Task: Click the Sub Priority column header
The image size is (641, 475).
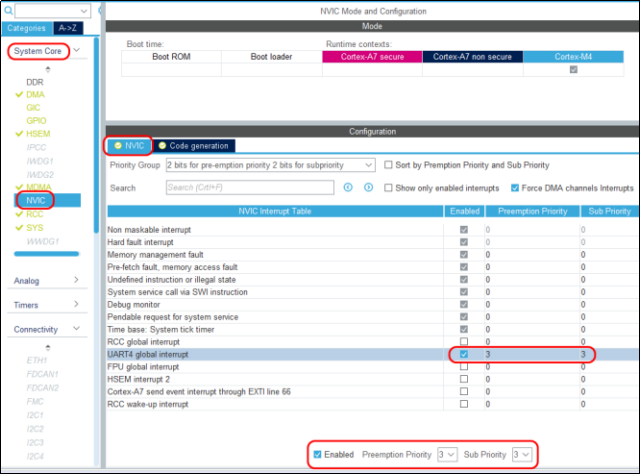Action: click(x=609, y=211)
